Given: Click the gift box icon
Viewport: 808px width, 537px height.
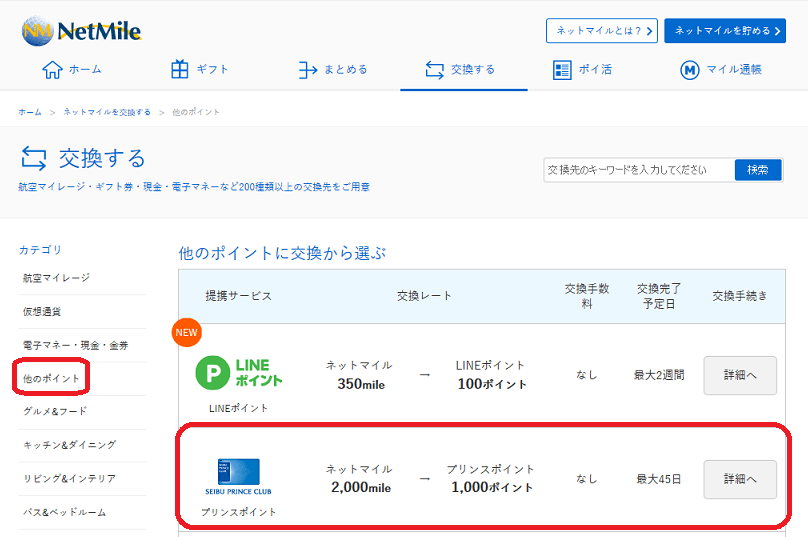Looking at the screenshot, I should click(179, 69).
